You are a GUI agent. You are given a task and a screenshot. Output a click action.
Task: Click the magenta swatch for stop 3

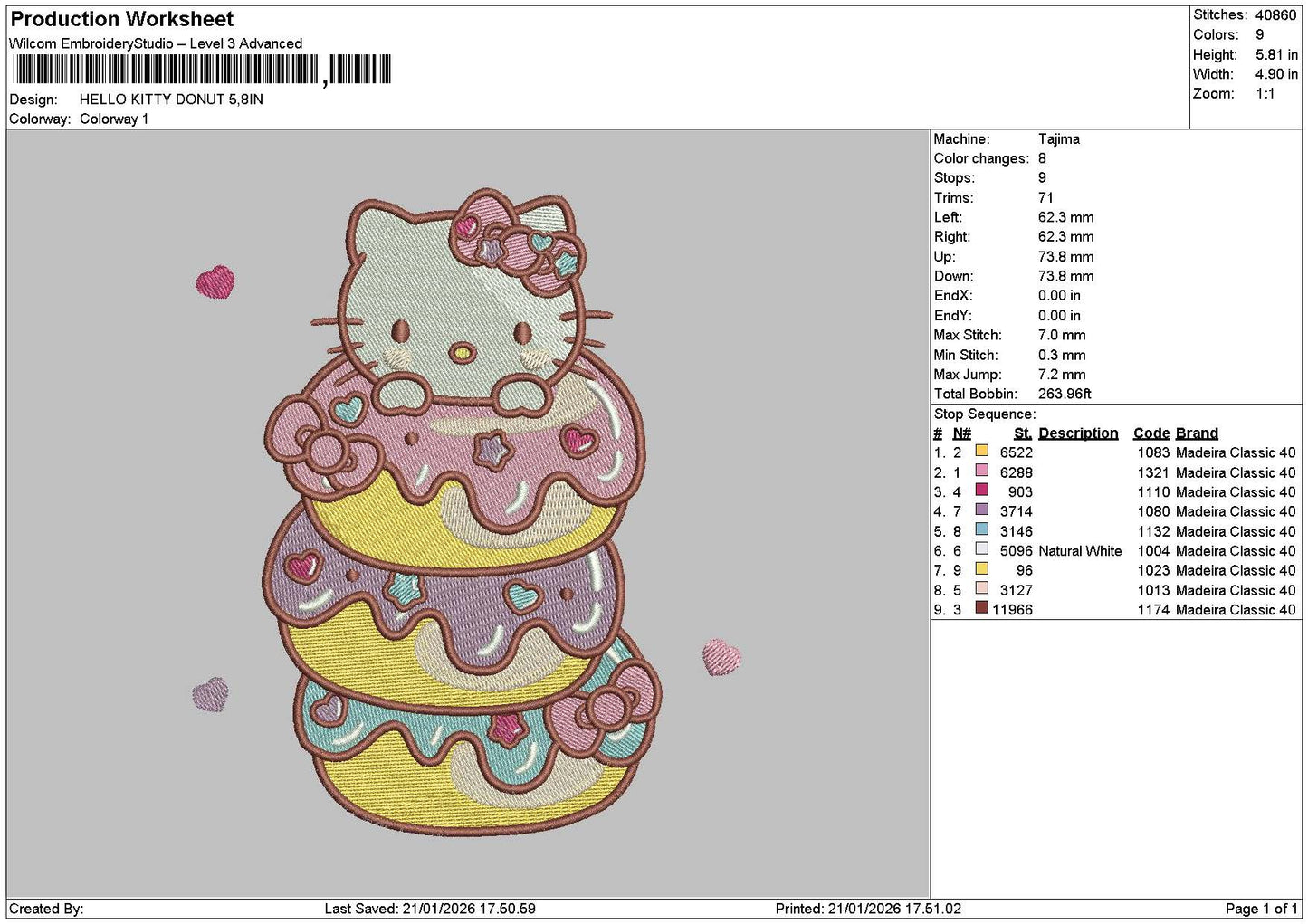(981, 491)
